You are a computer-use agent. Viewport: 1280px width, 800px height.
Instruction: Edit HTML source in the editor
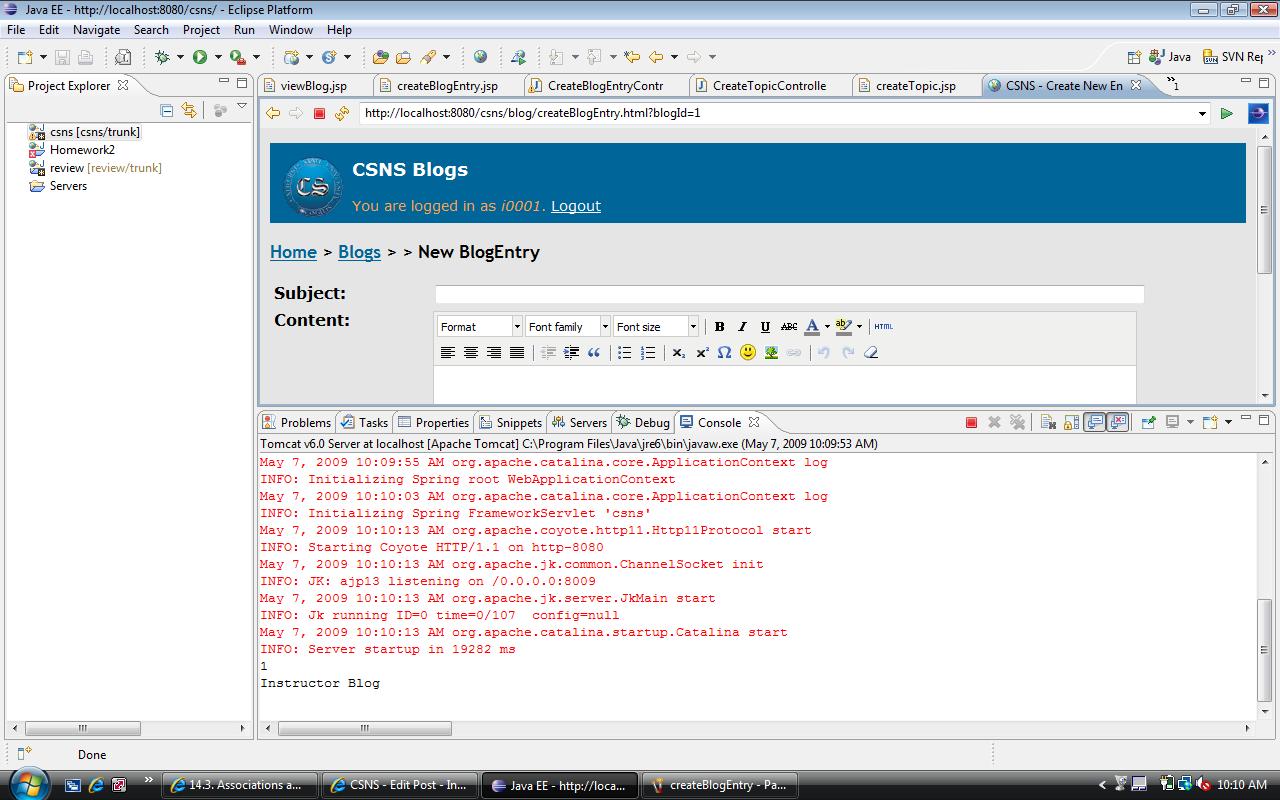tap(883, 326)
